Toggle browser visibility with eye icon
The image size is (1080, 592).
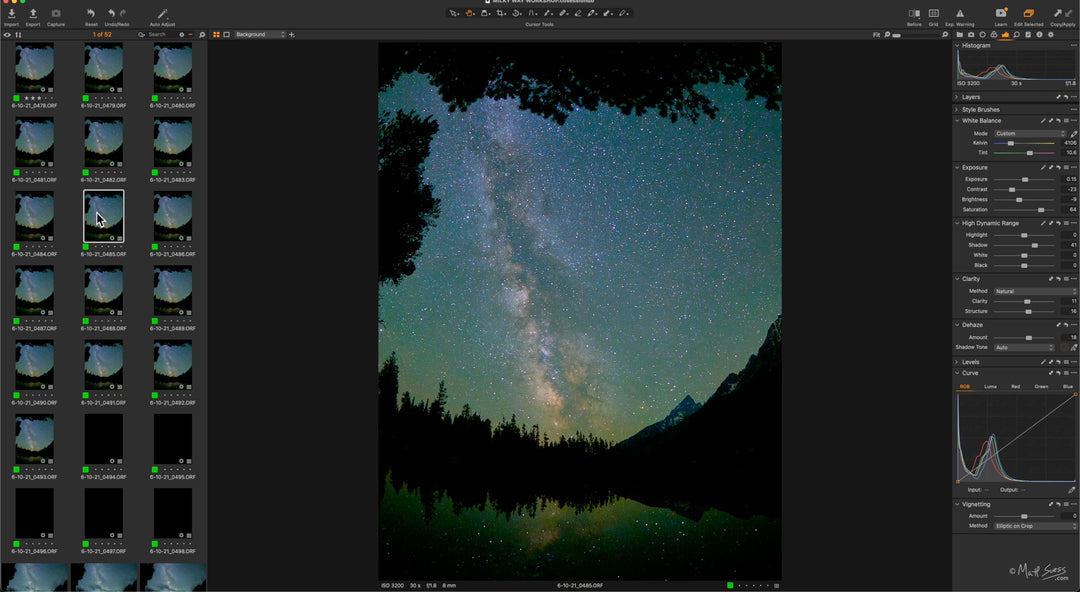click(x=7, y=34)
